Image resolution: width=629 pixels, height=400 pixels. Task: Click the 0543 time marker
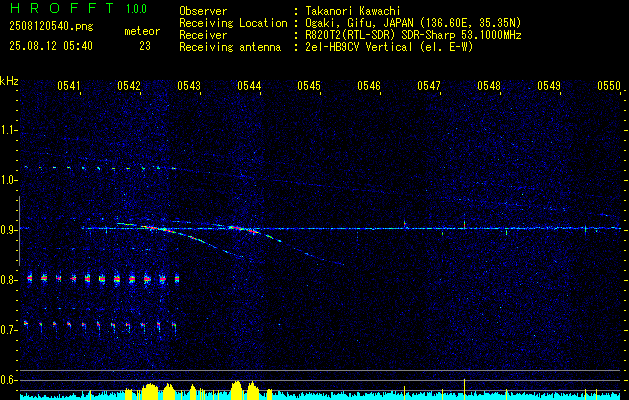point(189,86)
